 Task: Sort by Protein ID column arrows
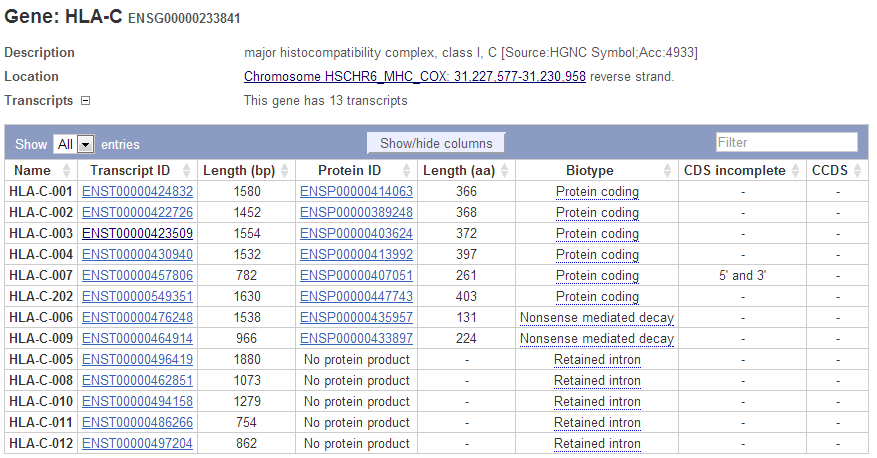tap(410, 171)
